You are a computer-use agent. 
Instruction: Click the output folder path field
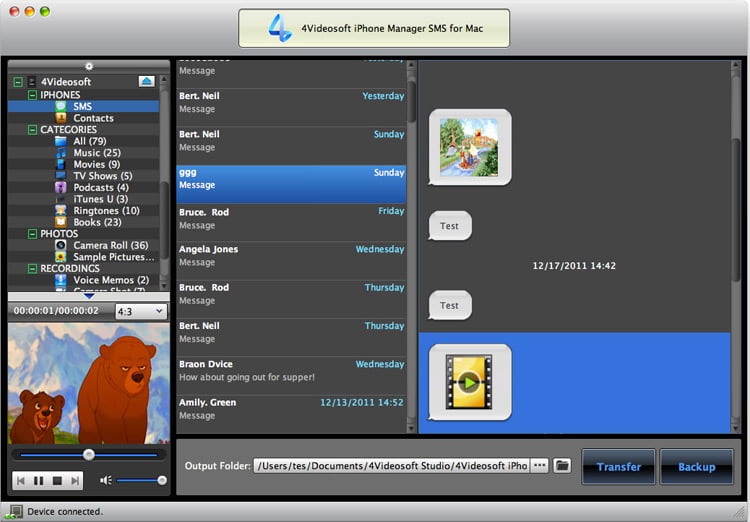click(x=391, y=466)
